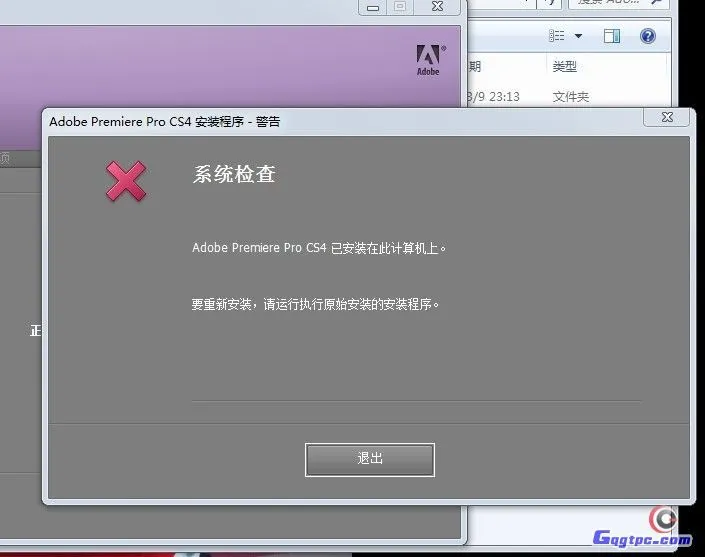Open Explorer help with the question mark icon
The width and height of the screenshot is (705, 557).
click(647, 36)
